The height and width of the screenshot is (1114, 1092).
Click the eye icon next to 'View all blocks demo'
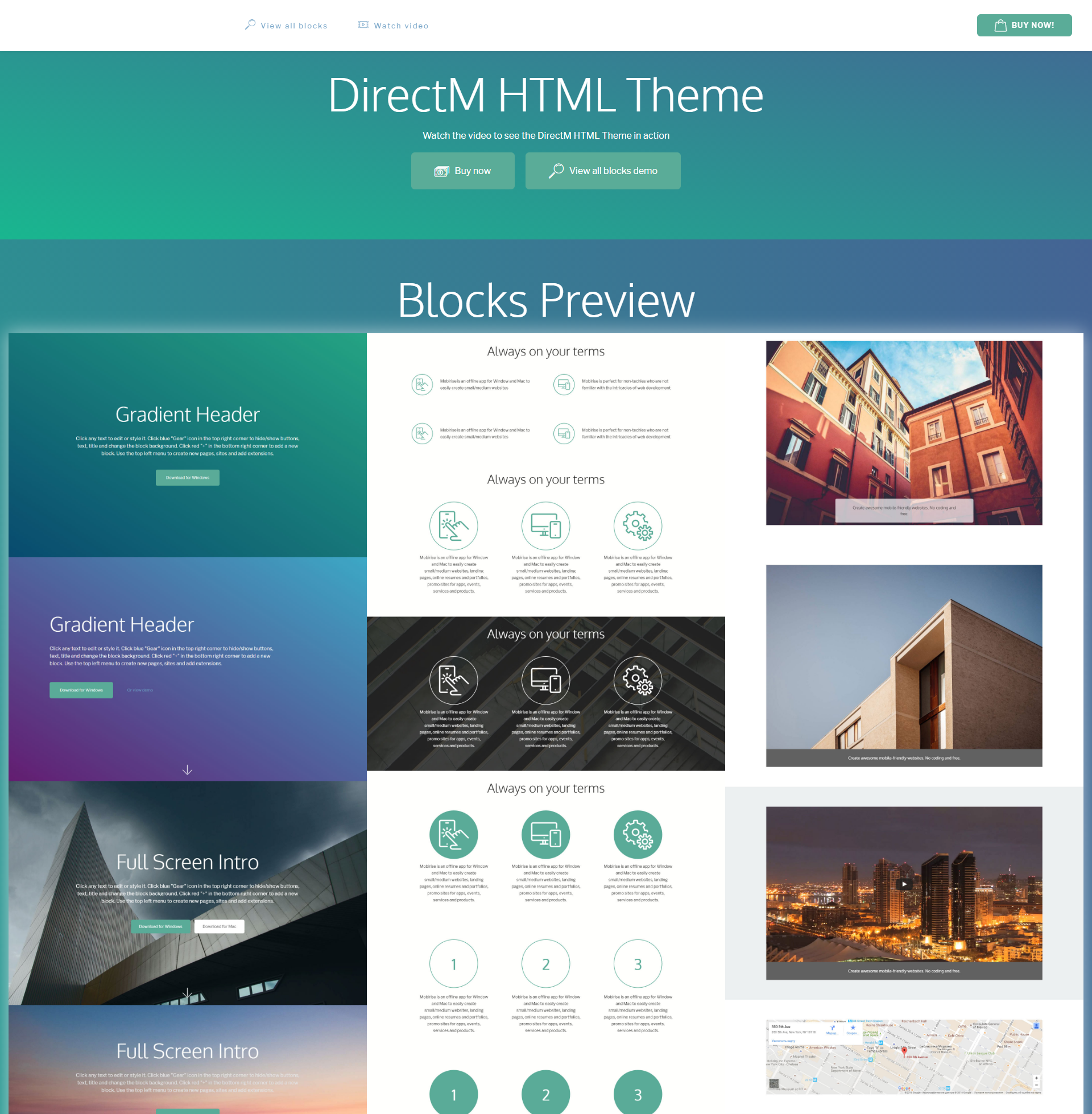coord(555,169)
